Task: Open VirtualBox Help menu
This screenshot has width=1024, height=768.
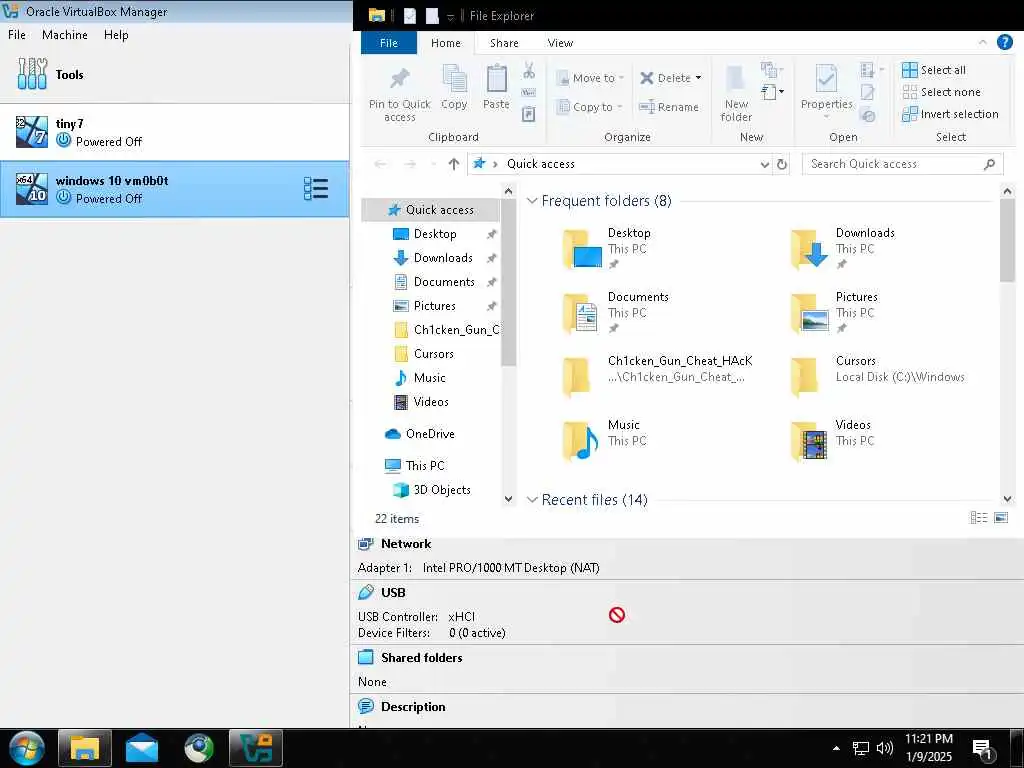Action: click(x=116, y=35)
